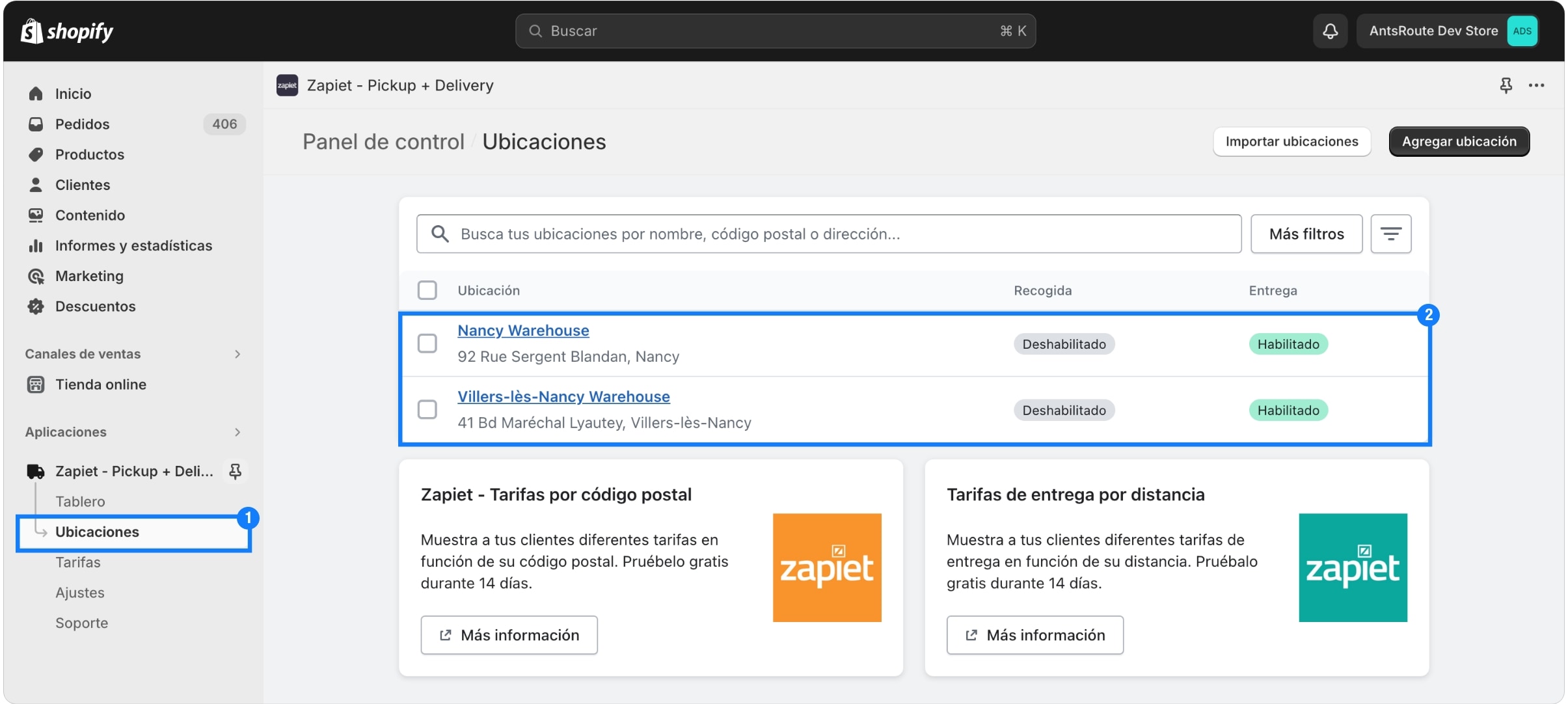Click the orange Zapiet postal code logo
1568x704 pixels.
pos(827,567)
